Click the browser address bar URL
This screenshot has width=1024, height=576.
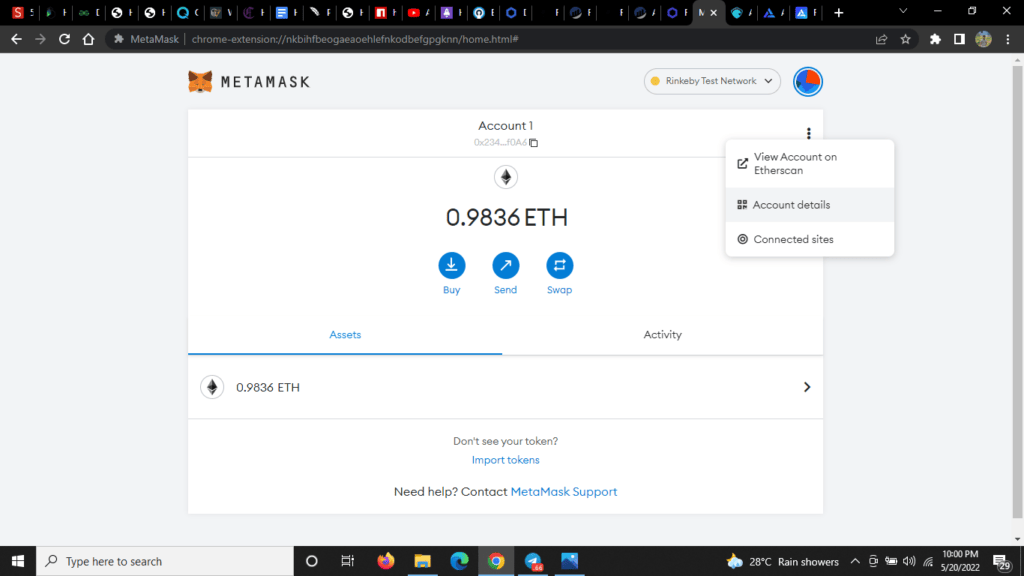pos(355,39)
